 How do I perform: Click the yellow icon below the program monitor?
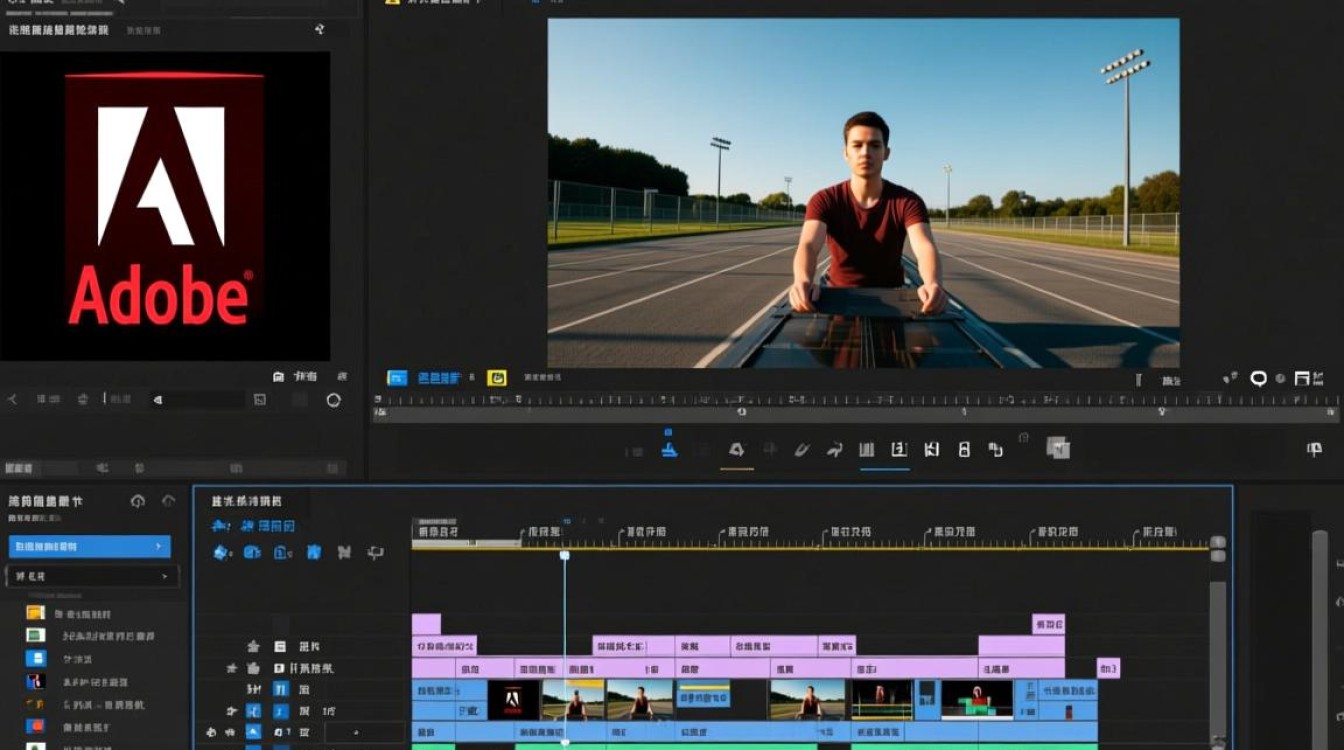[497, 378]
